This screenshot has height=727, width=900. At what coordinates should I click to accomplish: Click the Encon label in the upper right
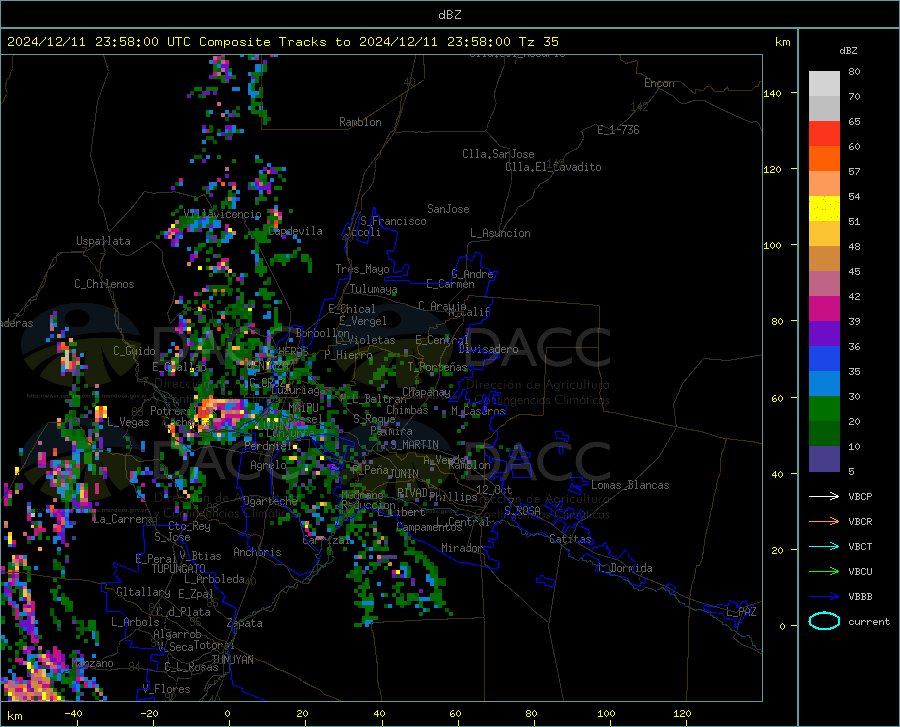(659, 83)
